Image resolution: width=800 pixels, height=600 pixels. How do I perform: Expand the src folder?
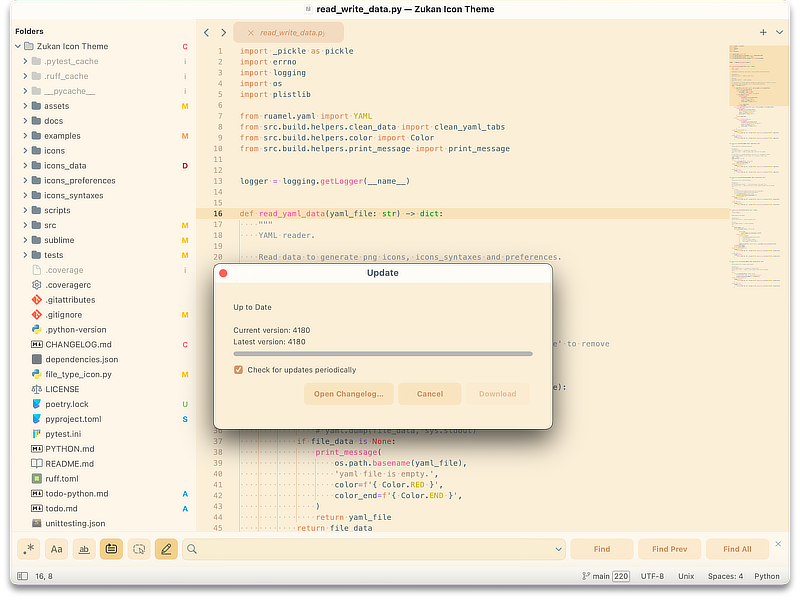tap(25, 225)
